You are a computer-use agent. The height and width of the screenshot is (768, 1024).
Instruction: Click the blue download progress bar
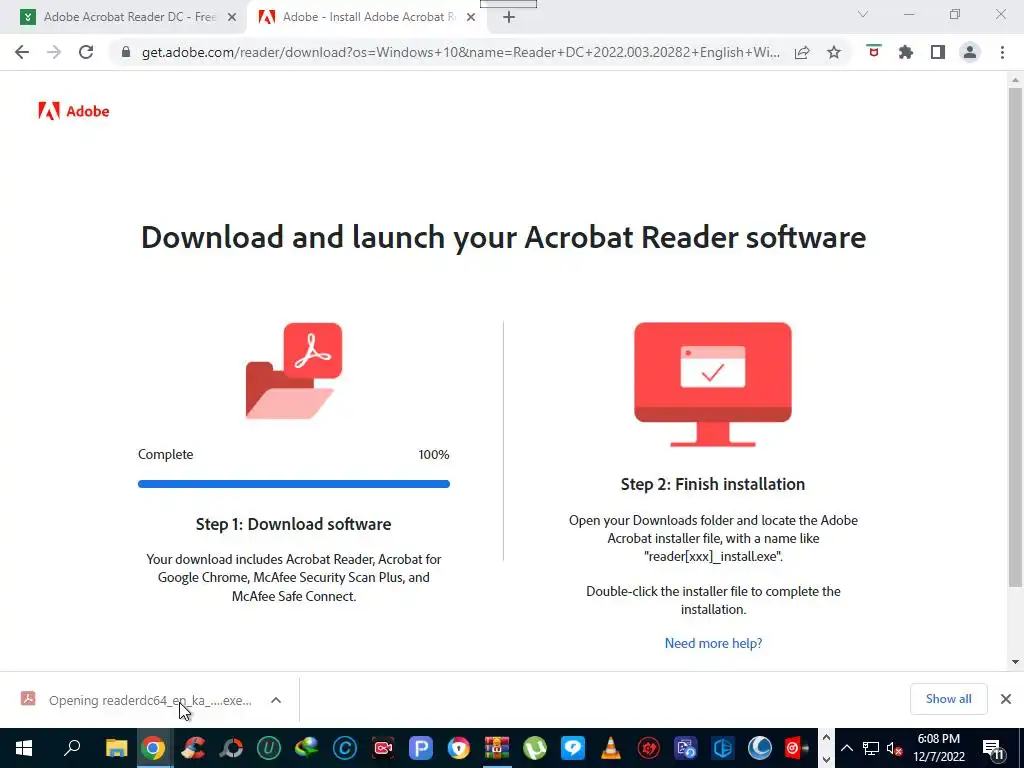[294, 484]
